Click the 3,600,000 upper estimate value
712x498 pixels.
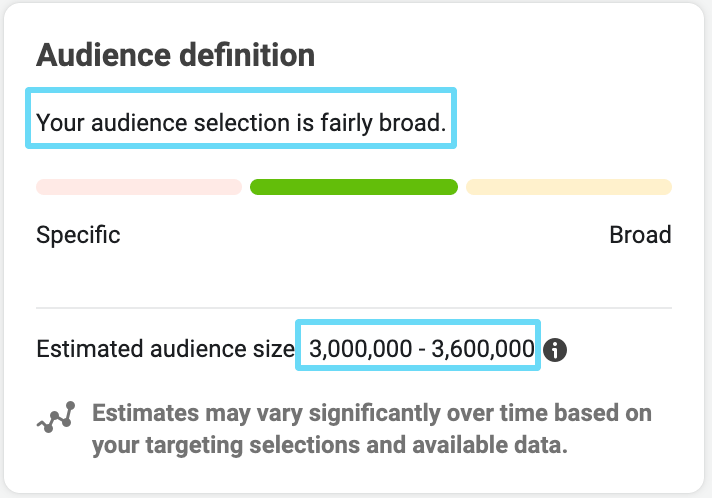click(x=483, y=349)
